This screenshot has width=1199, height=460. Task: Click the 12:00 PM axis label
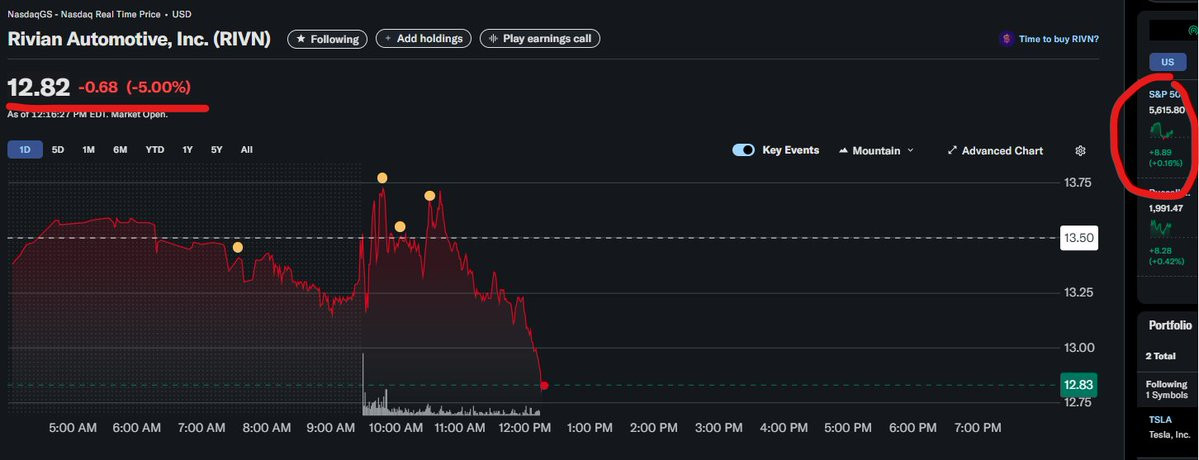point(525,428)
